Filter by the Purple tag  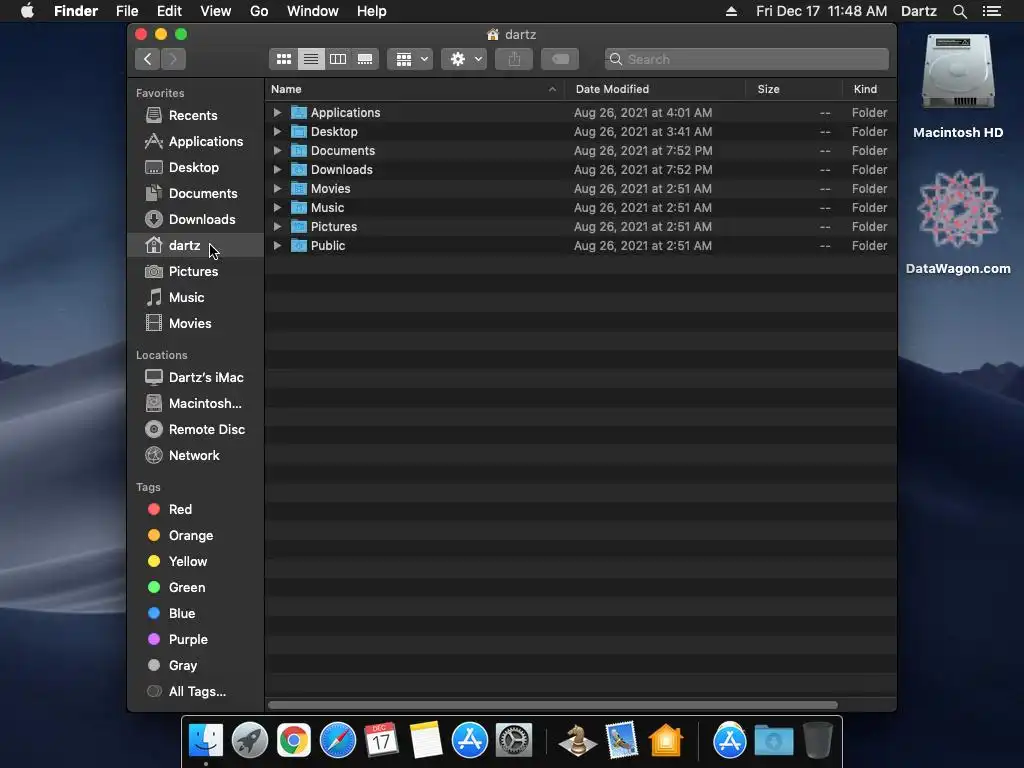(195, 640)
